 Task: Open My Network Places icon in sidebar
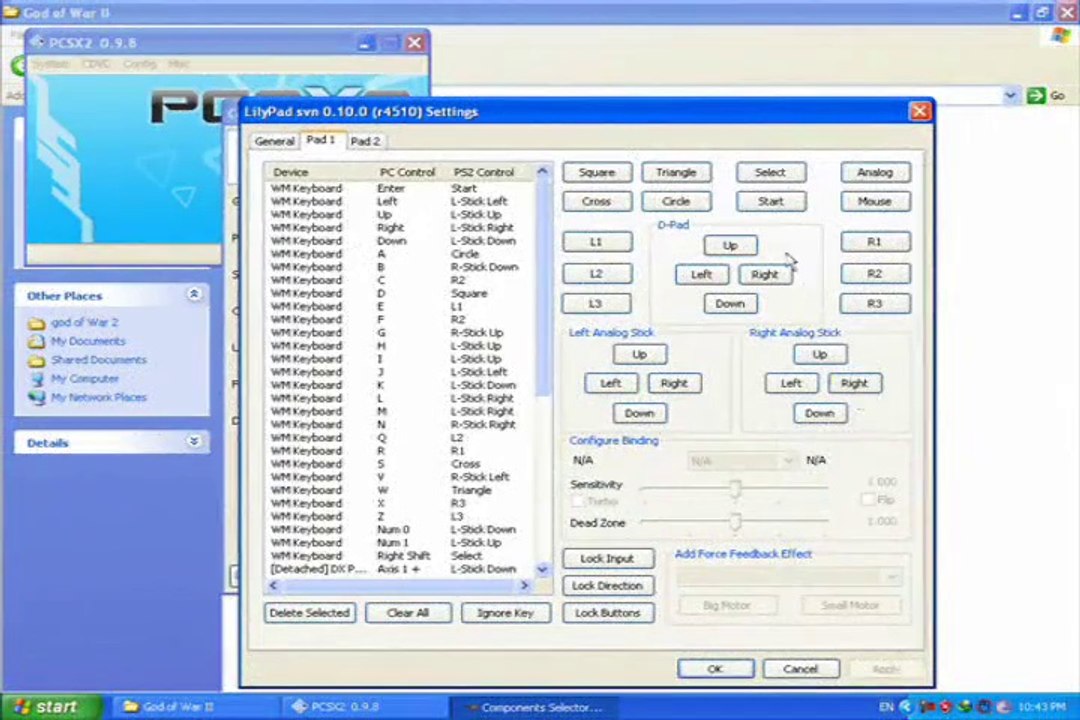pyautogui.click(x=37, y=398)
